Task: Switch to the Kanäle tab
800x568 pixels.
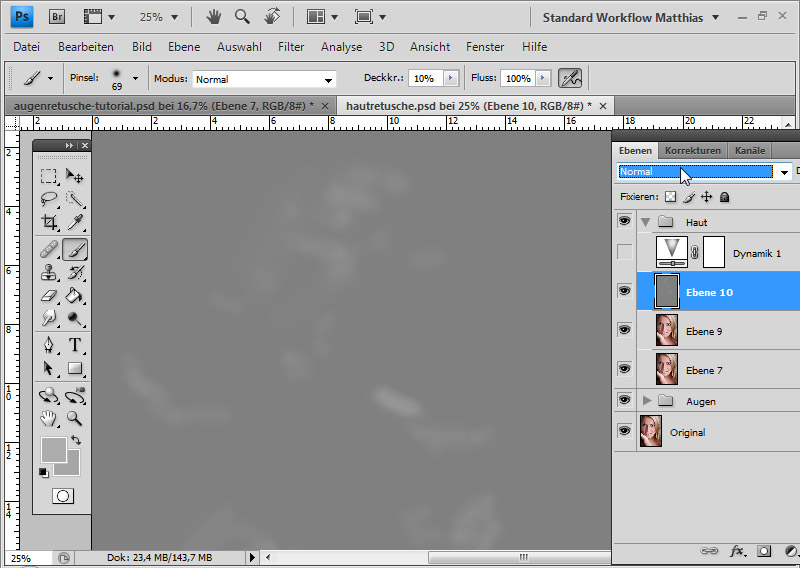Action: coord(749,151)
